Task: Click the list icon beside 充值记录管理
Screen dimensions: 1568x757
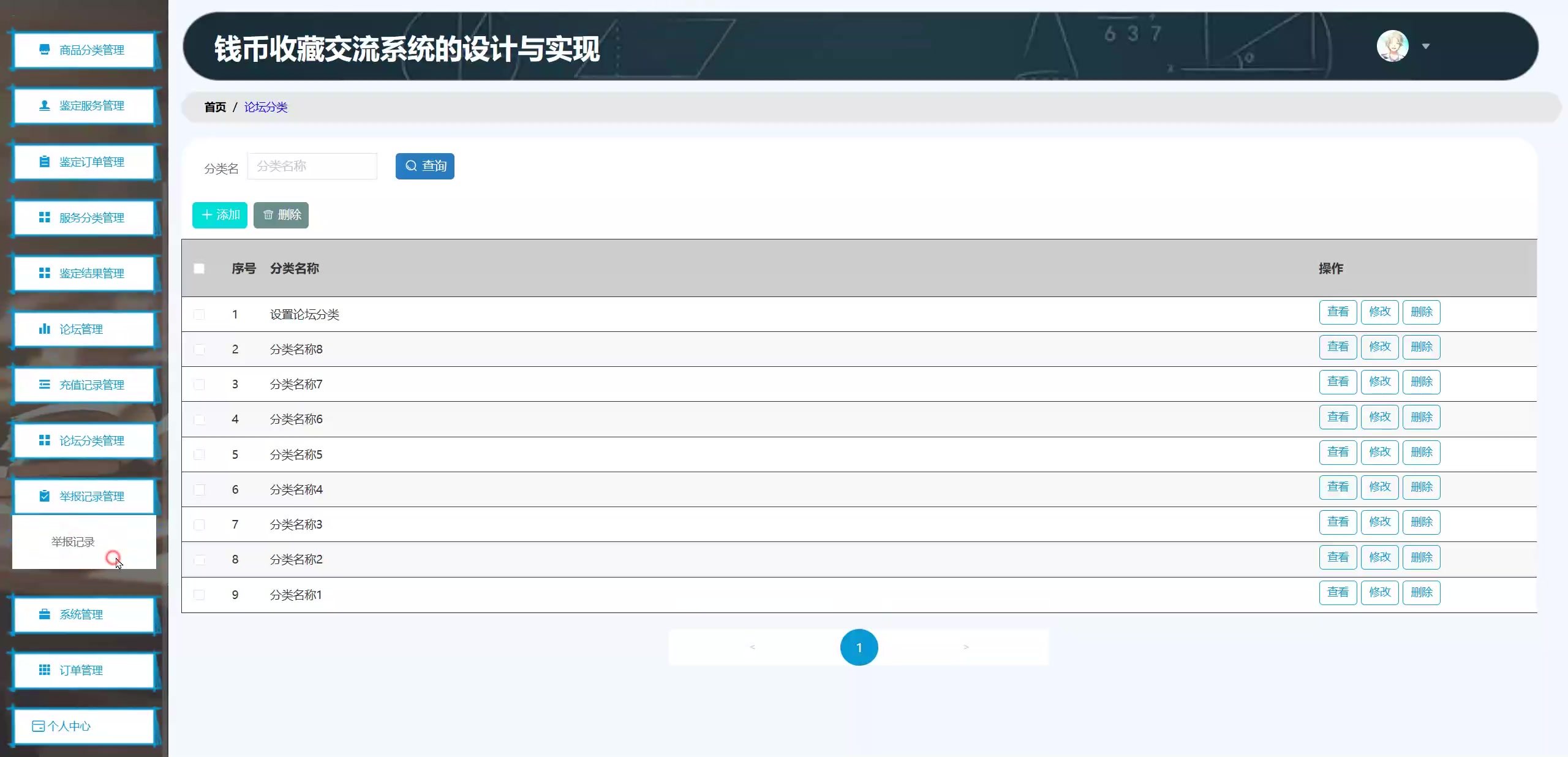Action: (x=44, y=385)
